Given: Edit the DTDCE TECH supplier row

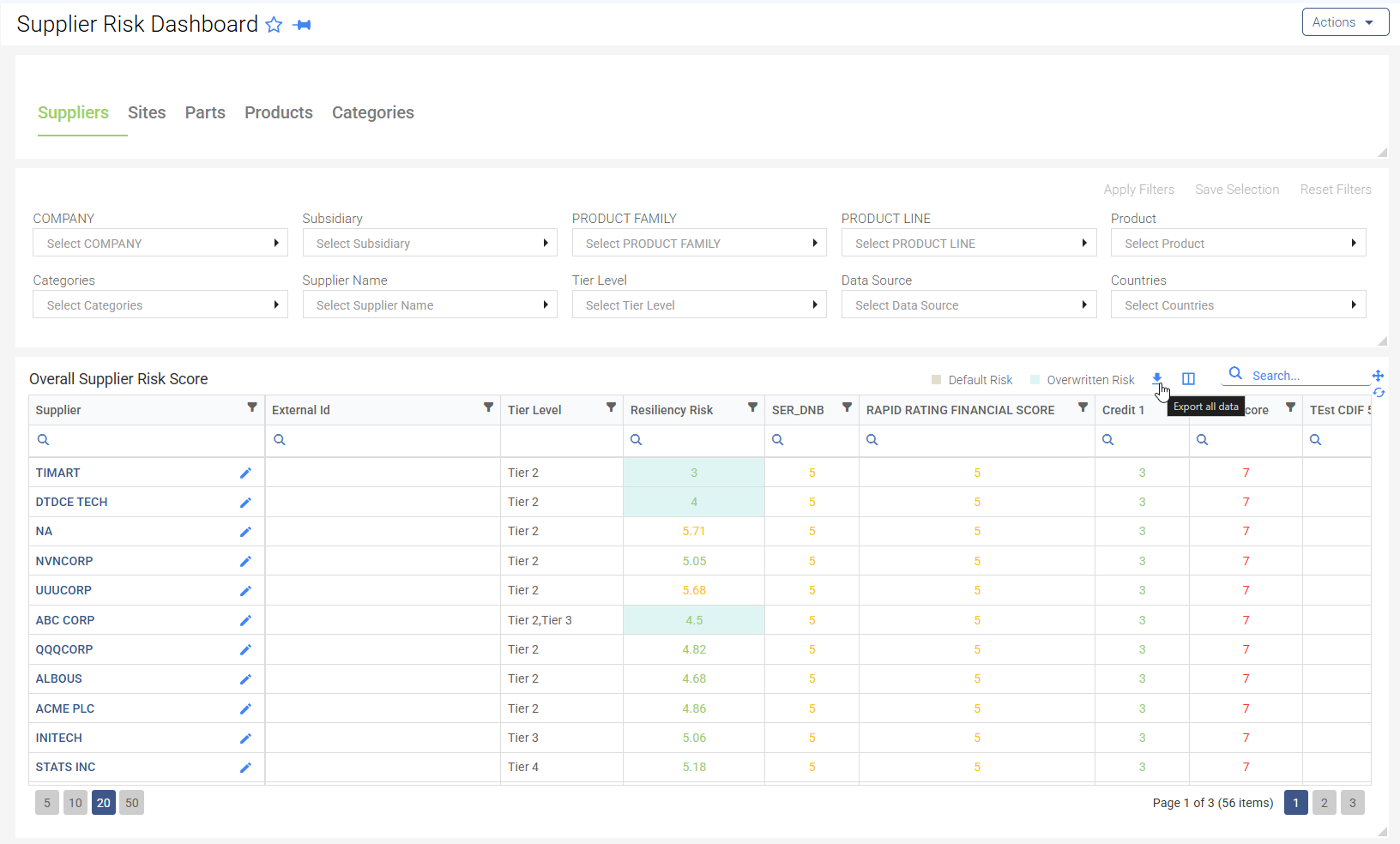Looking at the screenshot, I should pos(245,503).
